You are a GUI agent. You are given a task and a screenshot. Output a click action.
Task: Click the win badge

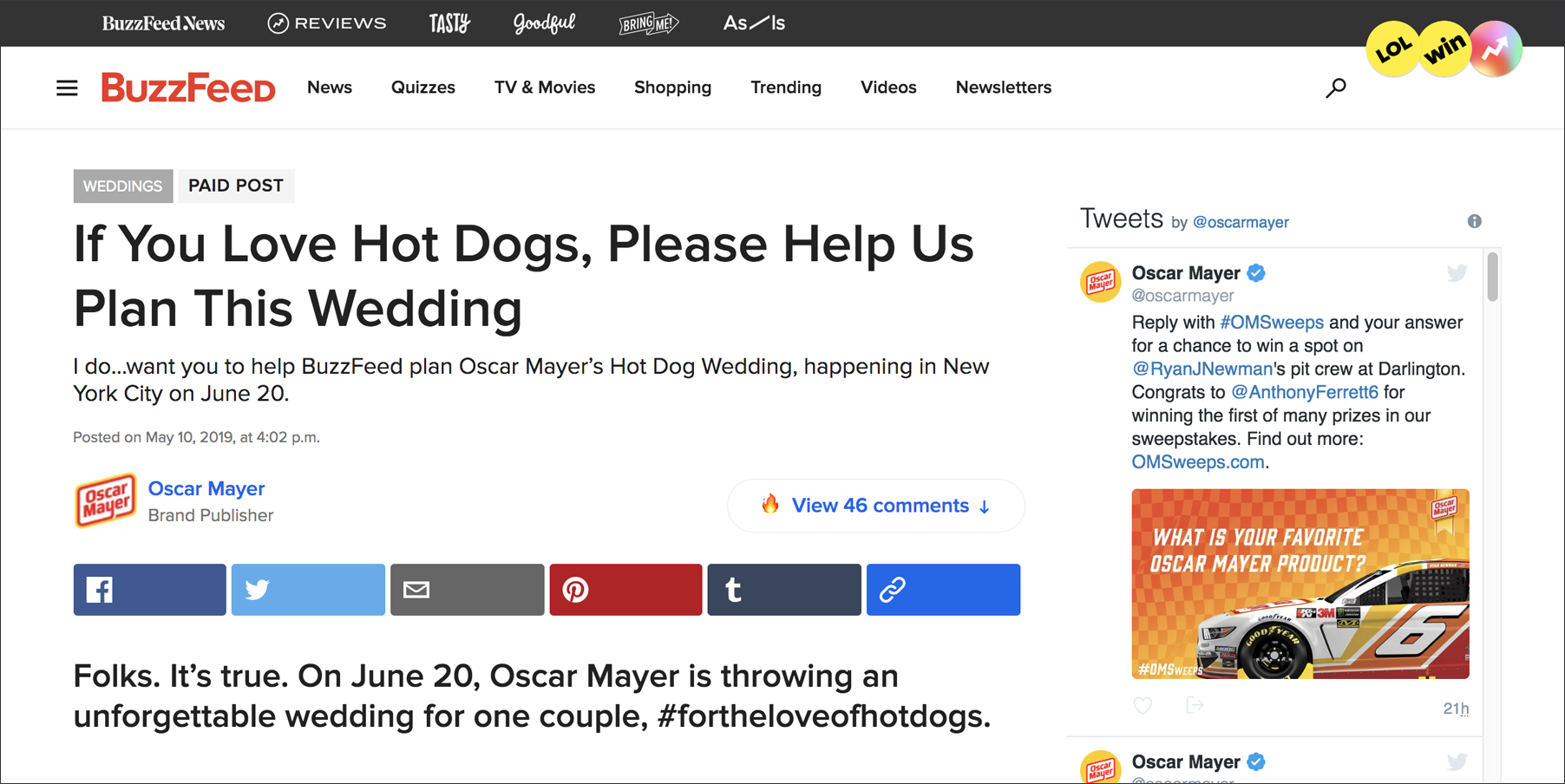click(x=1444, y=49)
